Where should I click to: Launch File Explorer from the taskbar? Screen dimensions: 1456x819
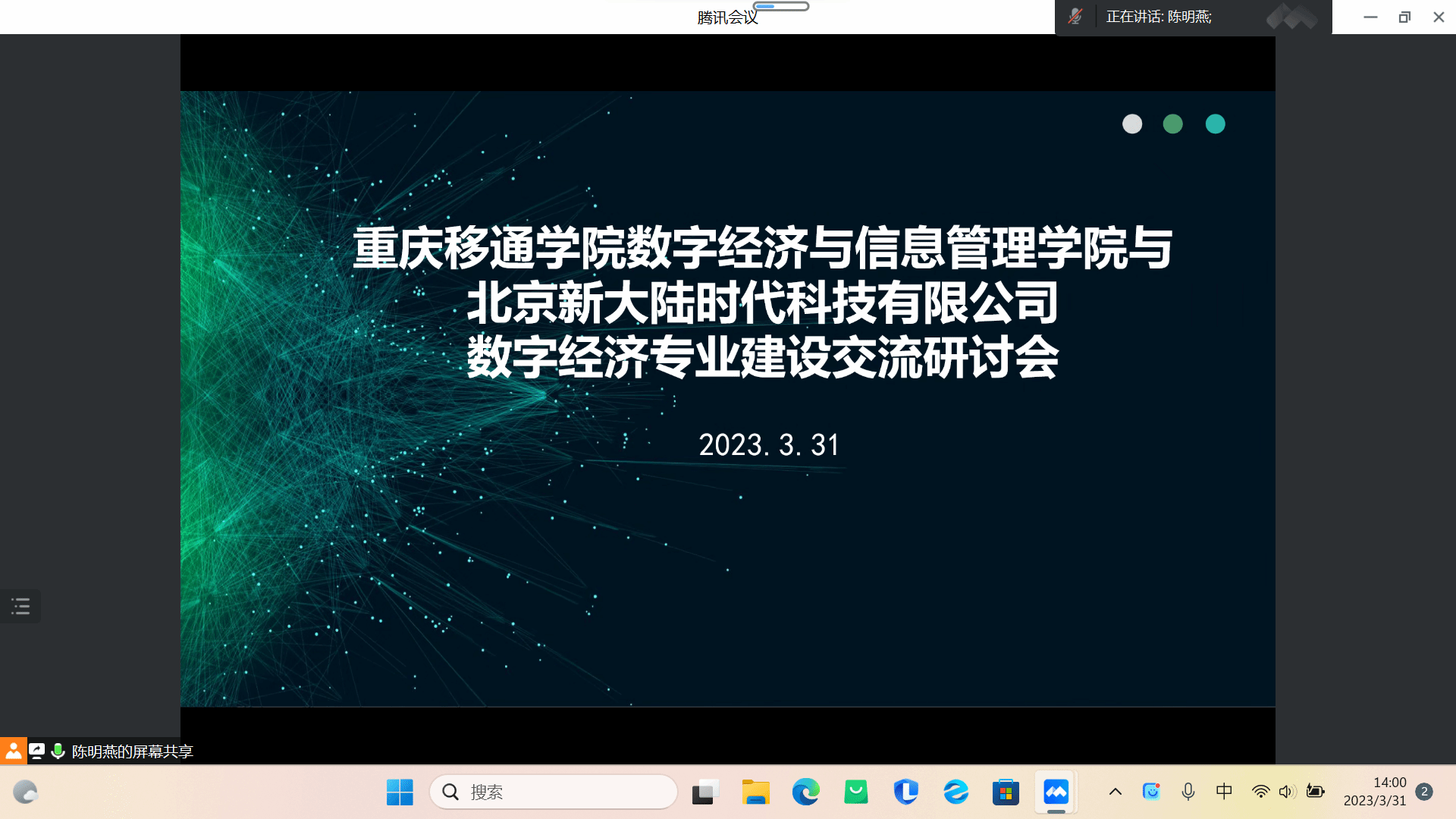click(x=755, y=792)
